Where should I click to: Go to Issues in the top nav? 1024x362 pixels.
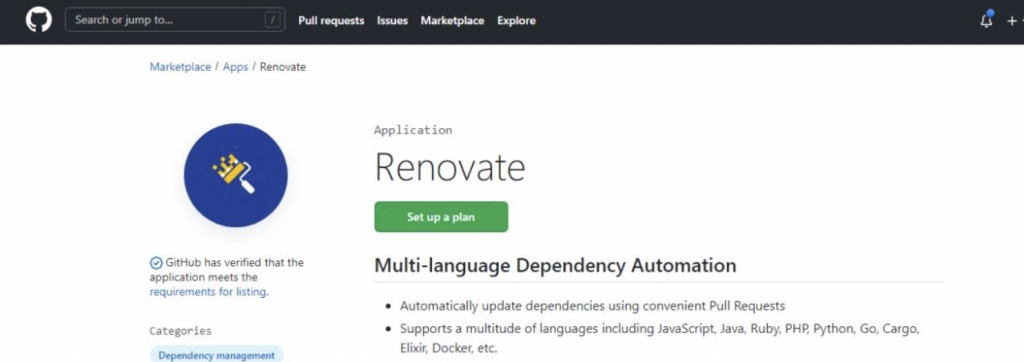(392, 20)
